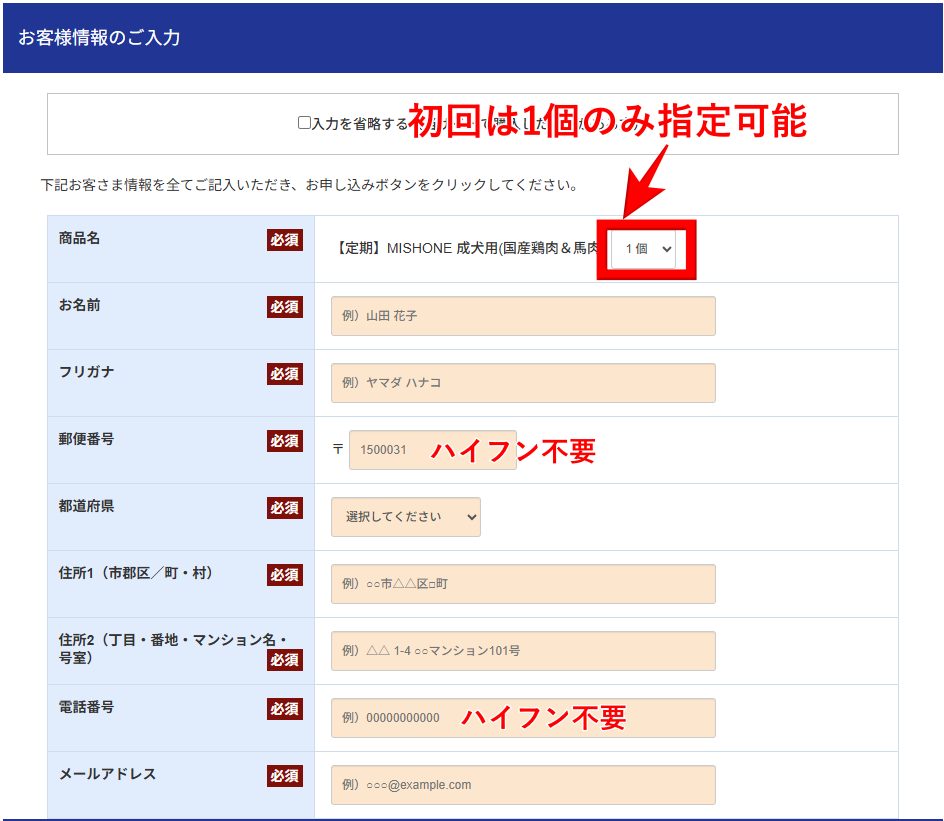Screen dimensions: 944x821
Task: Click the 必須 badge beside お名前
Action: [x=284, y=307]
